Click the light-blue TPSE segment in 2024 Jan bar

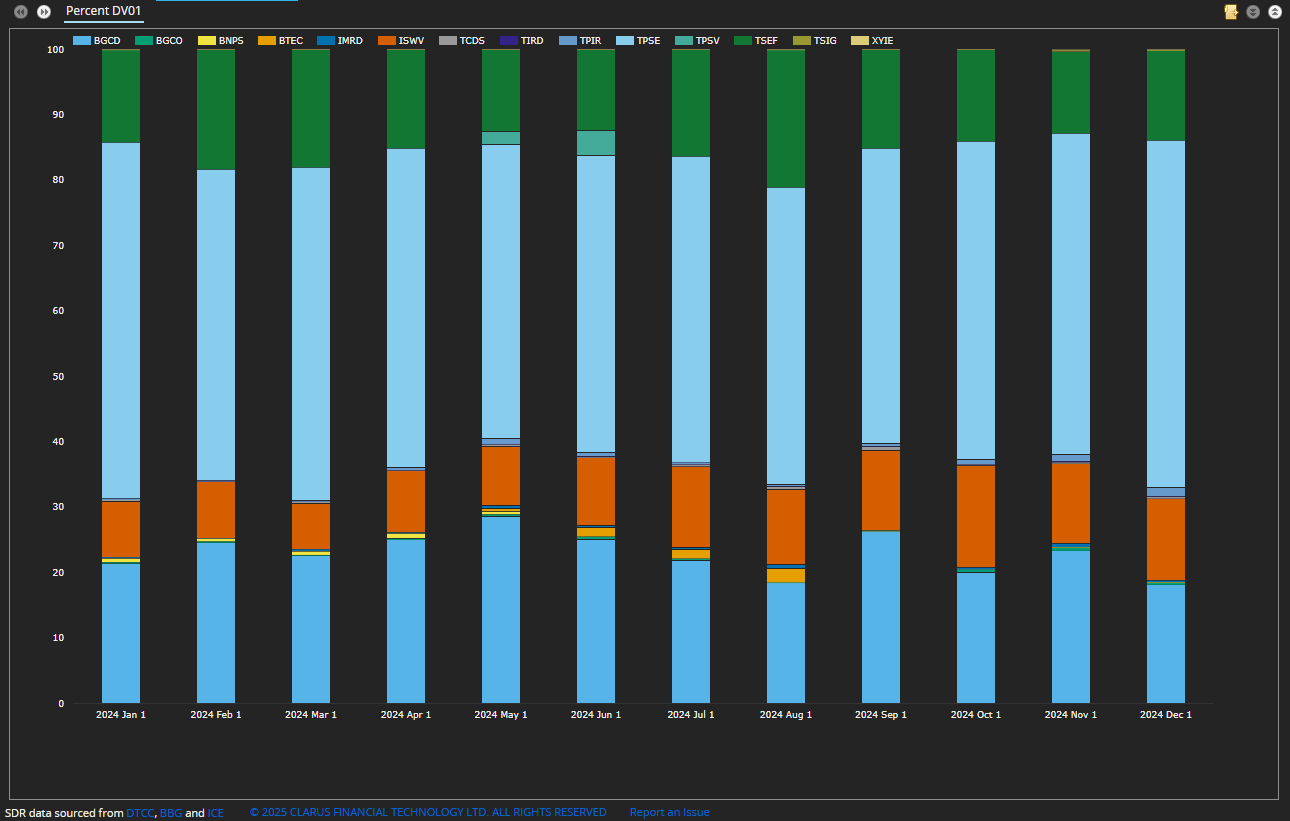pos(121,320)
